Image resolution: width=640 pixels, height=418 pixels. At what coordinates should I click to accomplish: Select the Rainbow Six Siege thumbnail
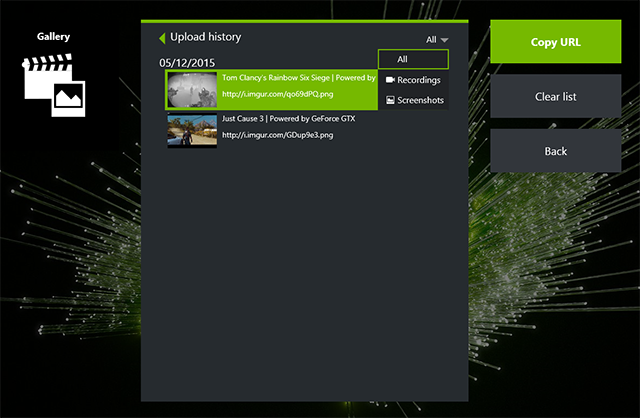coord(192,90)
